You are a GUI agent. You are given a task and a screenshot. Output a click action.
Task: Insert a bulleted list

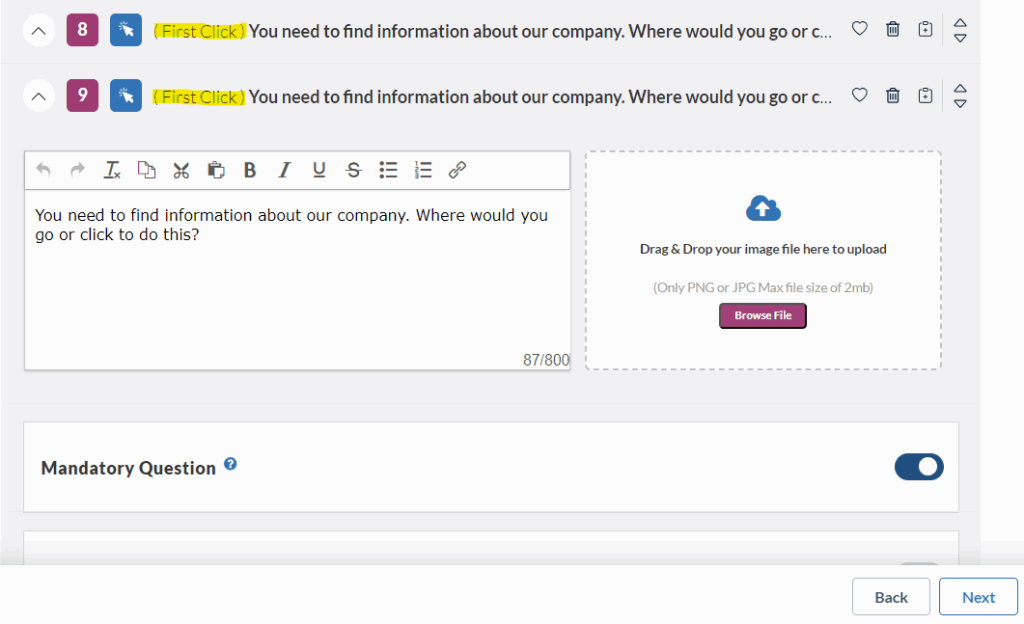pyautogui.click(x=388, y=169)
